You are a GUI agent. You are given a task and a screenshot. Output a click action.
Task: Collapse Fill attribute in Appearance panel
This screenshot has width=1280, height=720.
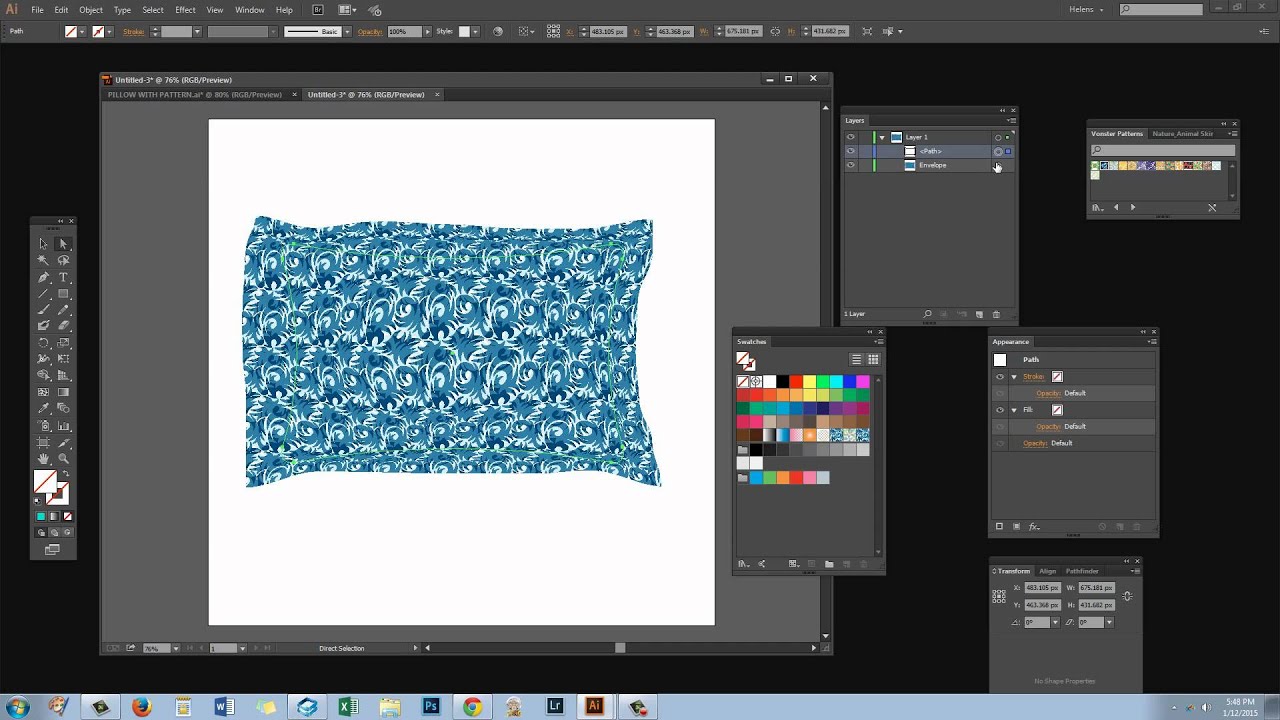click(x=1014, y=410)
